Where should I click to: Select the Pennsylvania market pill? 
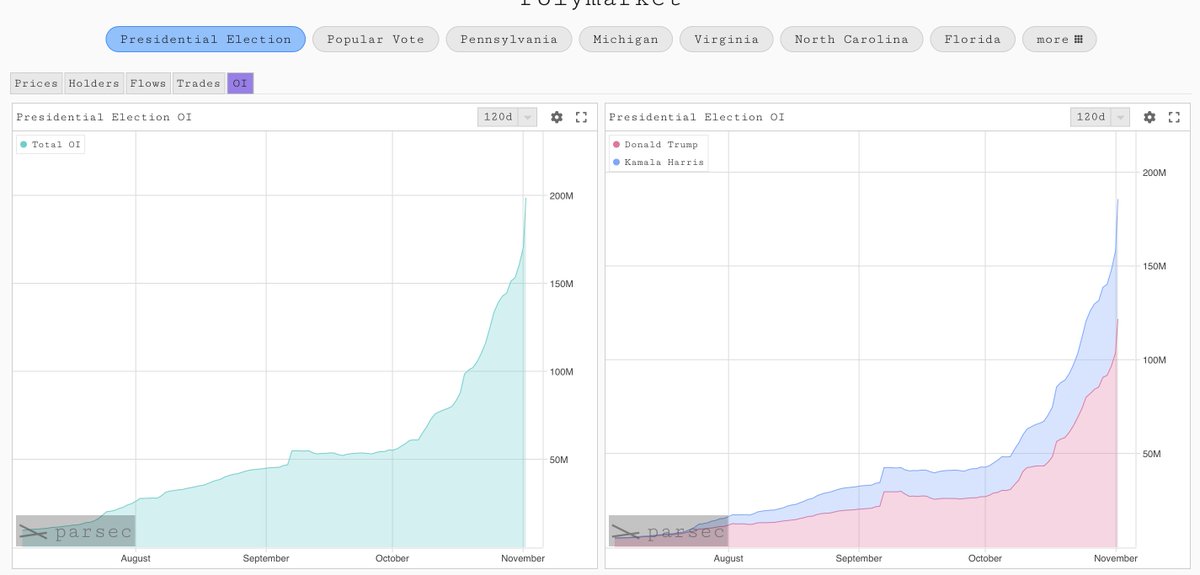pyautogui.click(x=509, y=40)
